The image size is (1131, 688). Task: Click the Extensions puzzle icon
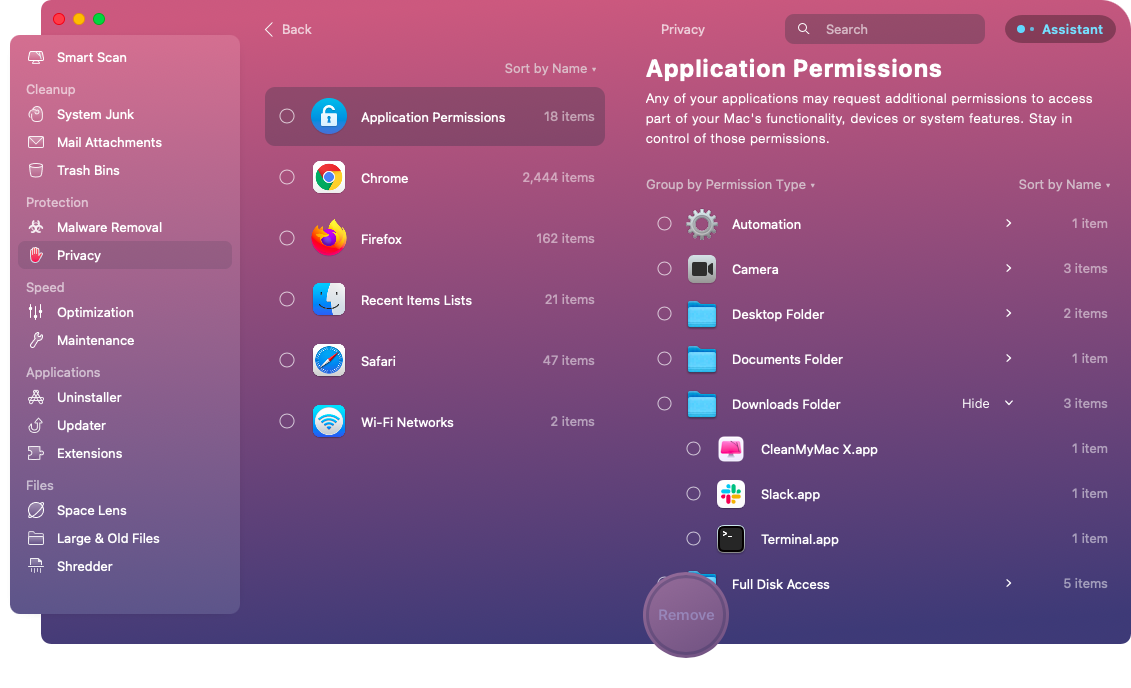pos(35,454)
